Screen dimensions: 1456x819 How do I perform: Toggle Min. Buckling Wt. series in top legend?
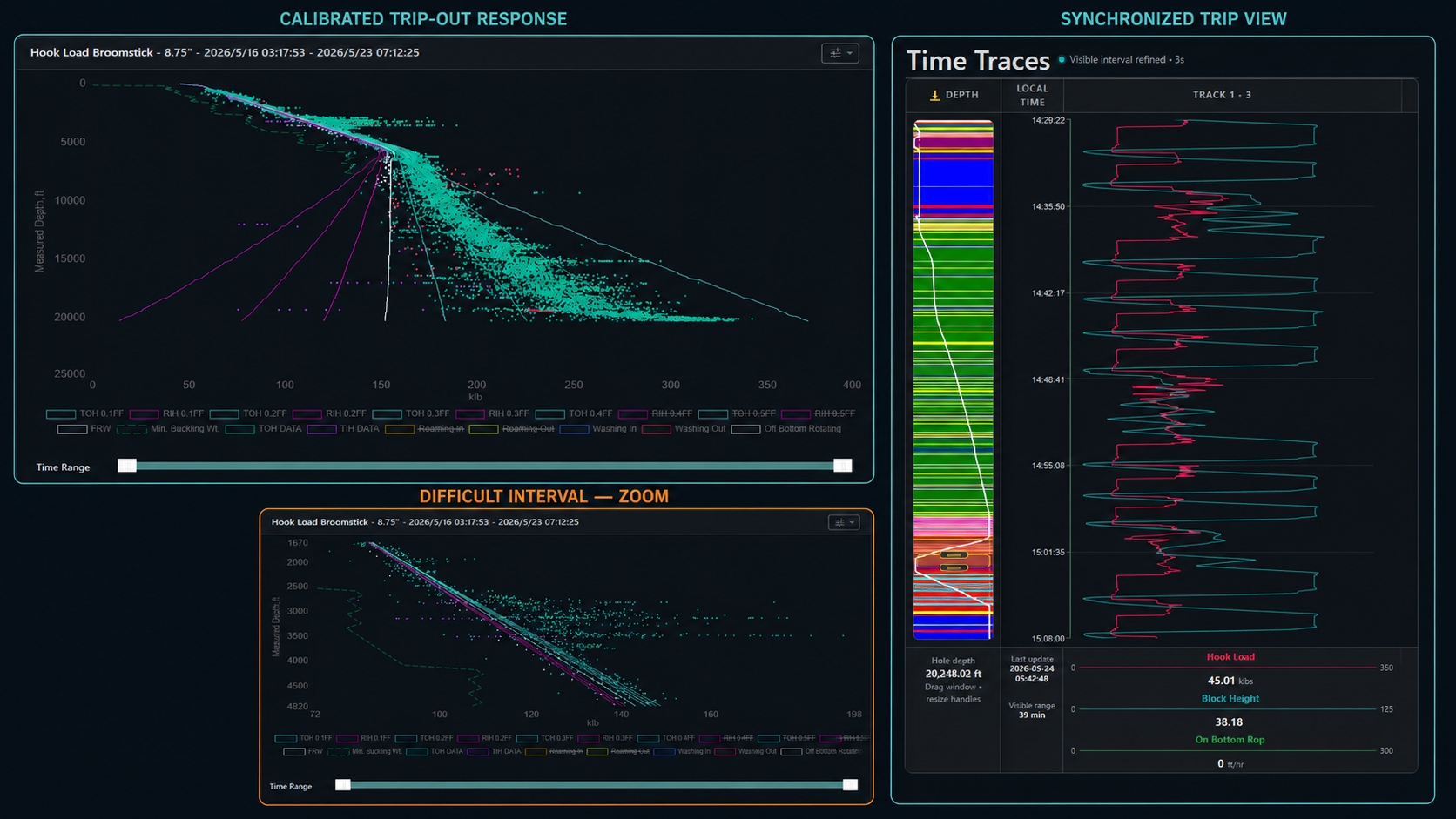[x=168, y=429]
